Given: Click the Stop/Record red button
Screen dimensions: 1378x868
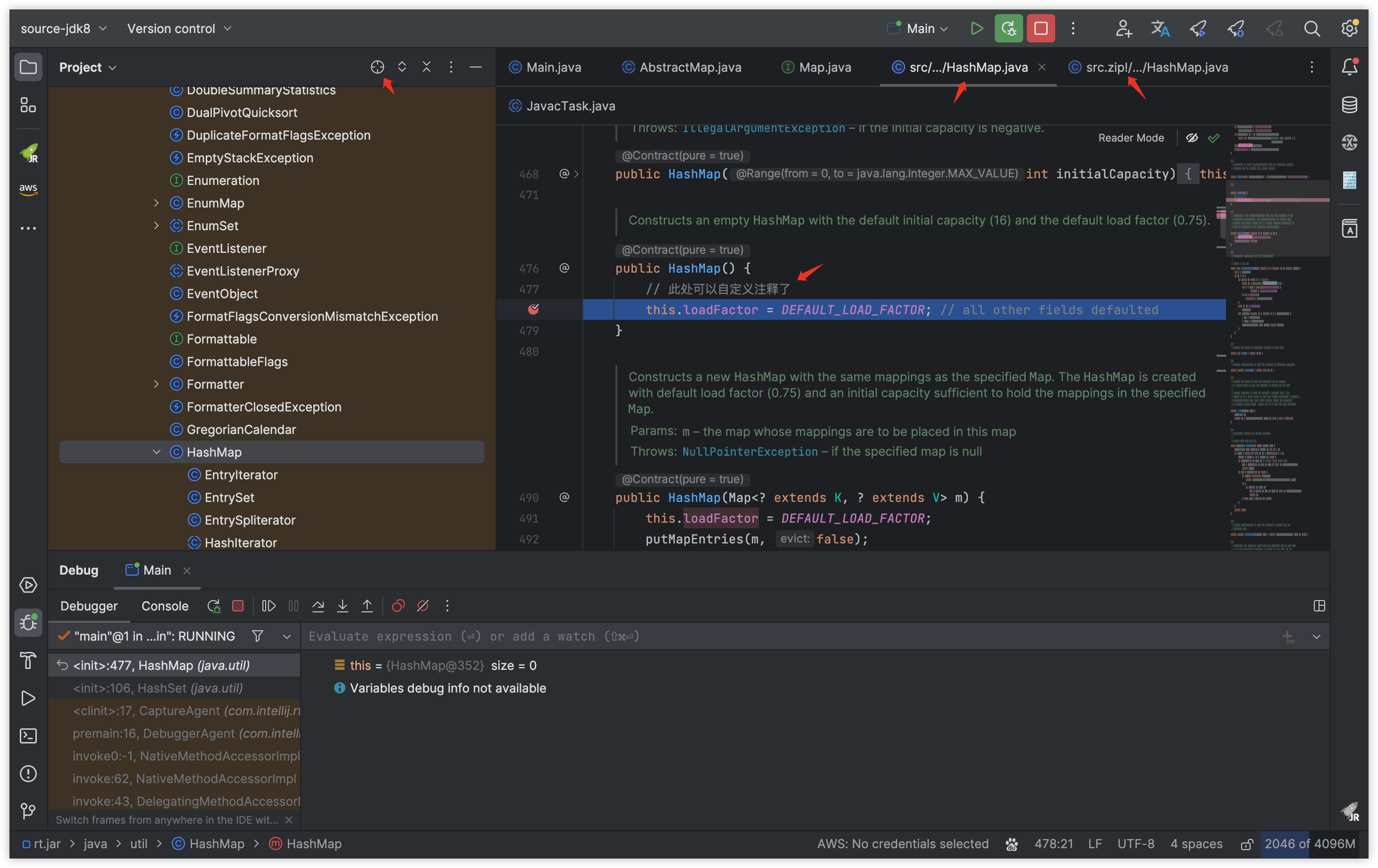Looking at the screenshot, I should 1042,28.
